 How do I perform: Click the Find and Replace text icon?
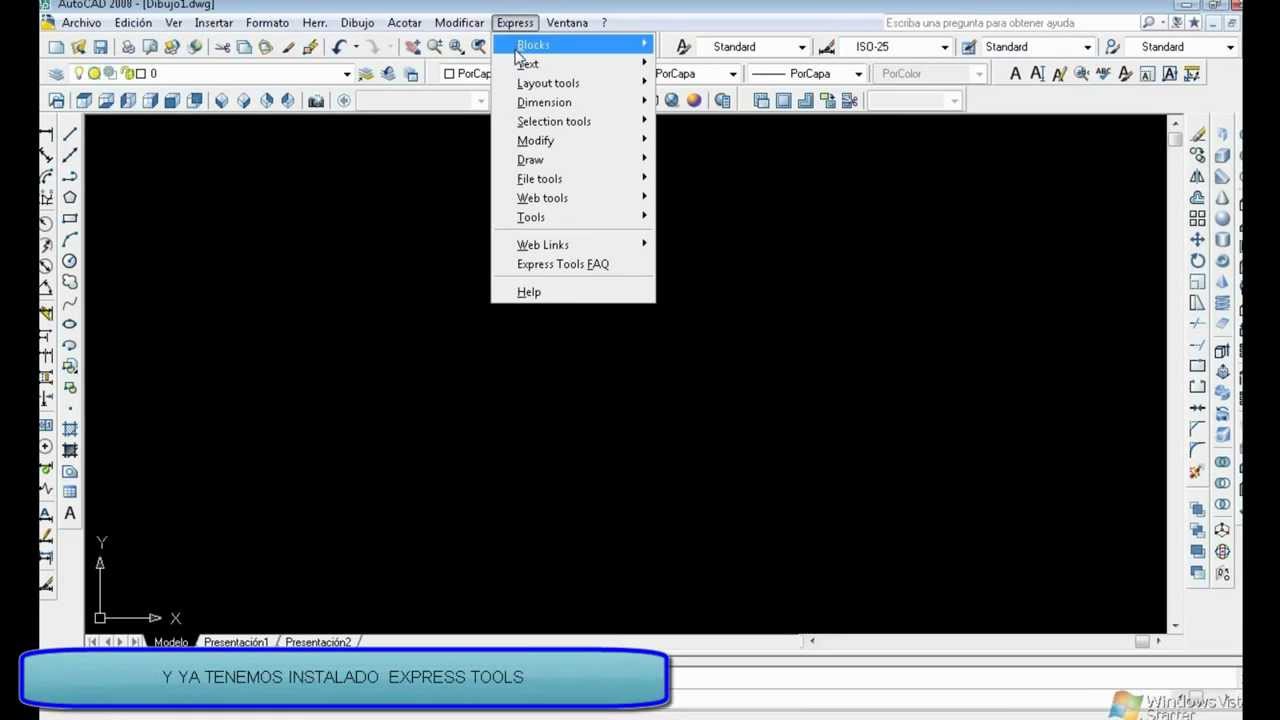tap(1081, 73)
